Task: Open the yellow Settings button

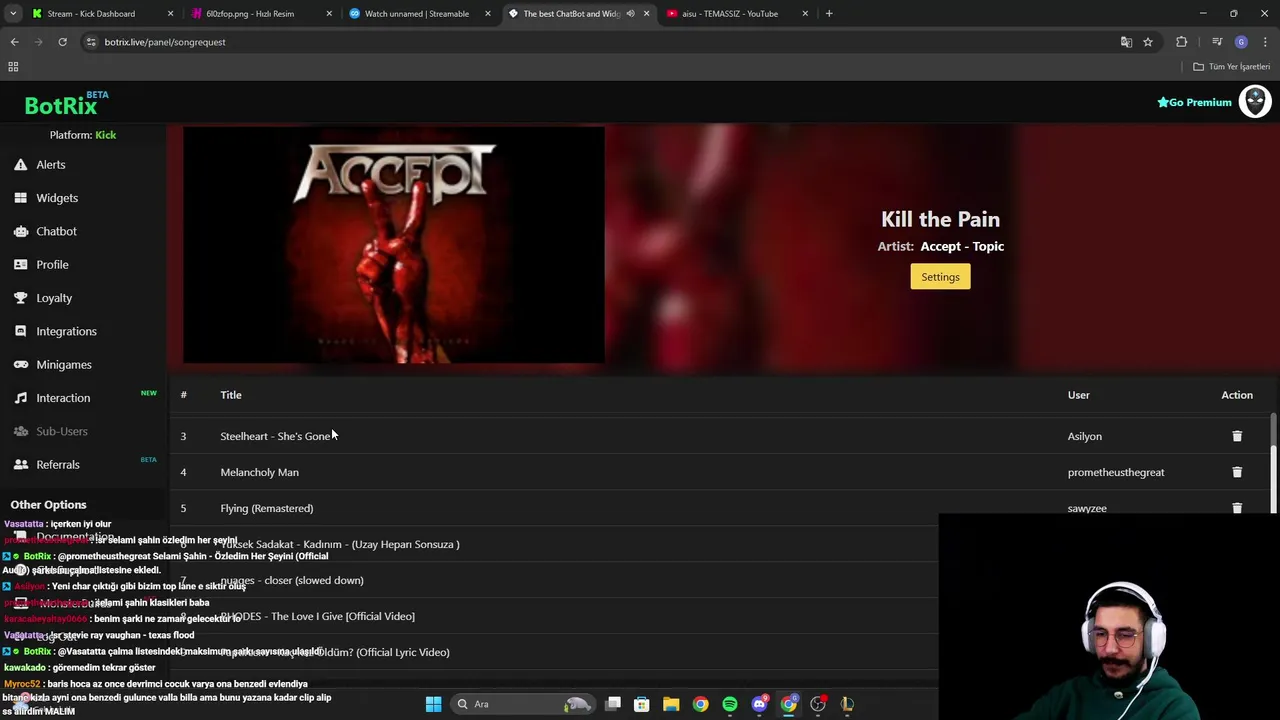Action: coord(940,277)
